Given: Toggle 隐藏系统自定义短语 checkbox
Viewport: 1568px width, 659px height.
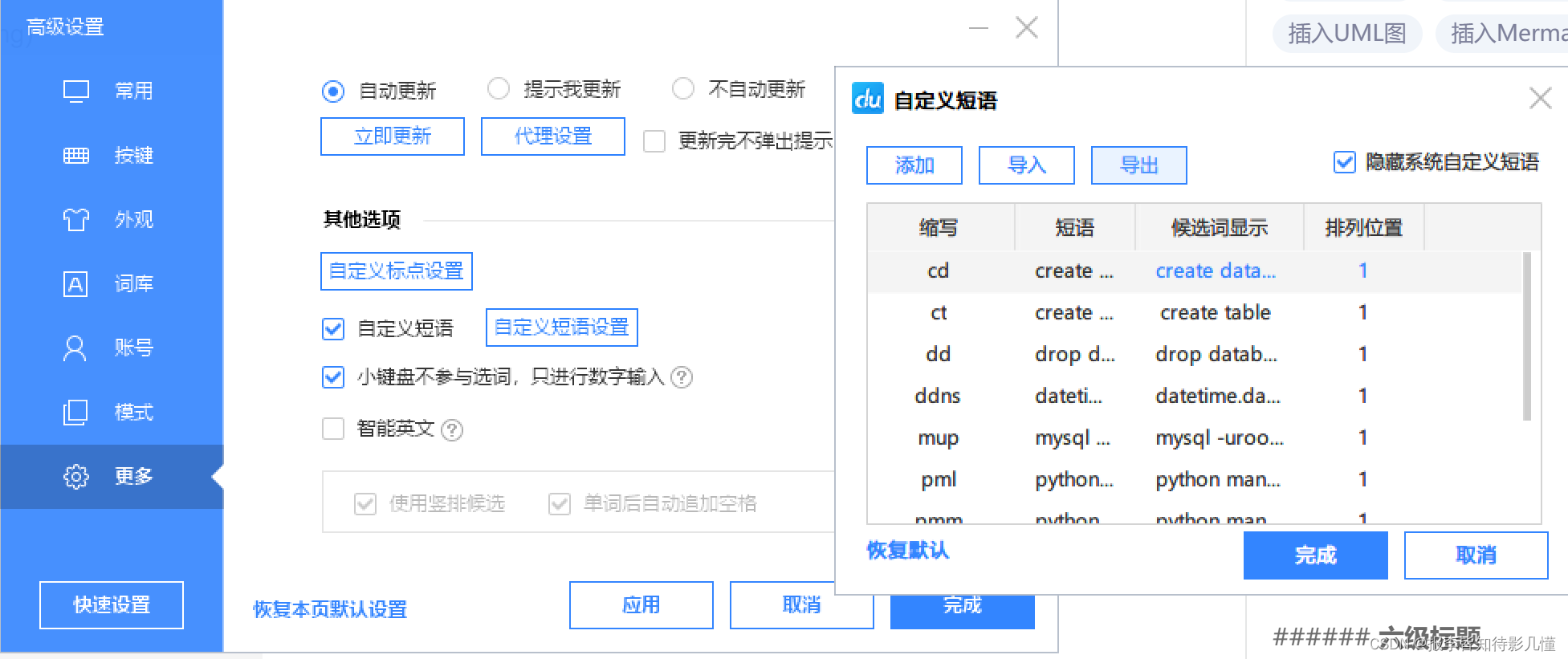Looking at the screenshot, I should point(1345,162).
